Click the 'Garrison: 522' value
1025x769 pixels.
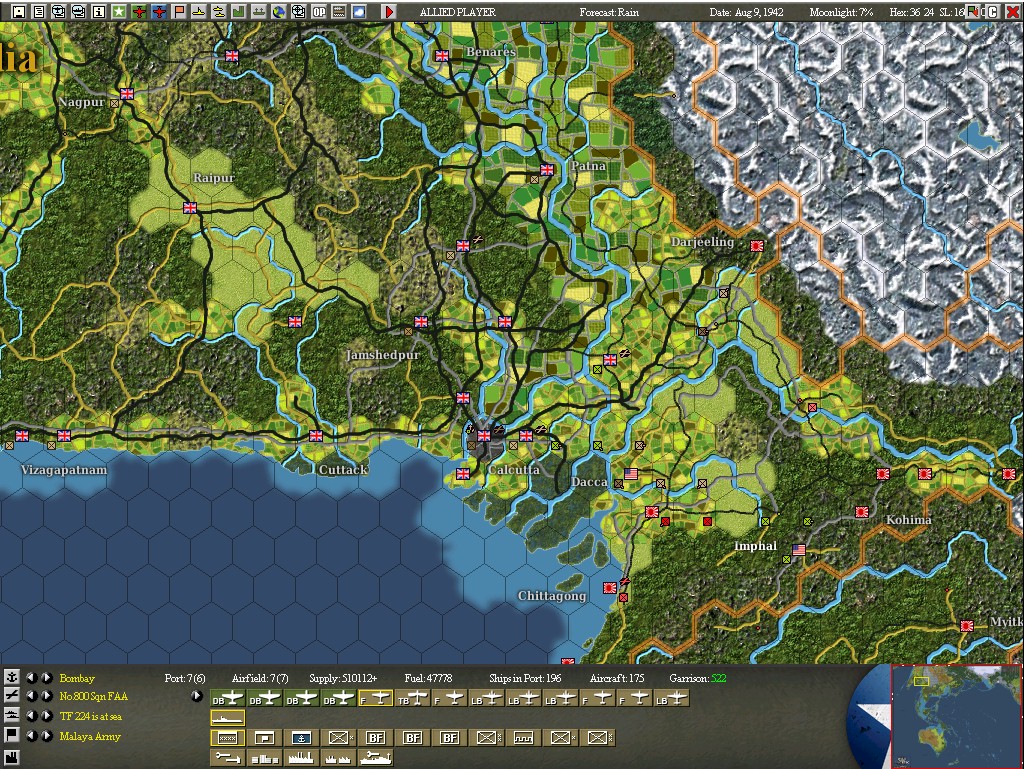point(697,678)
